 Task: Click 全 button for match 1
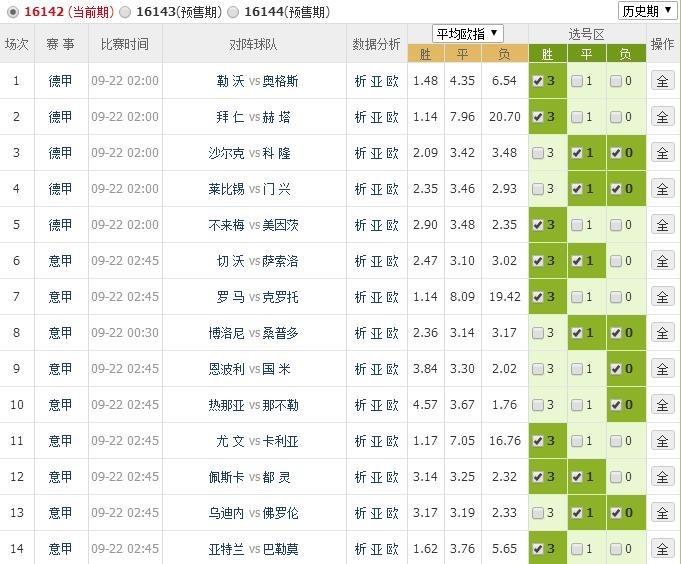[662, 81]
